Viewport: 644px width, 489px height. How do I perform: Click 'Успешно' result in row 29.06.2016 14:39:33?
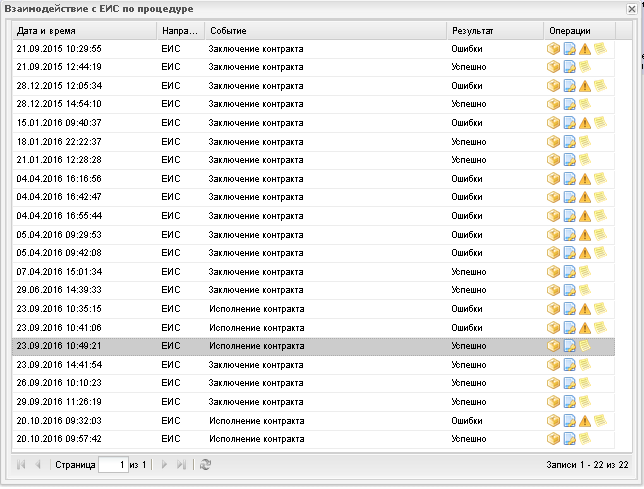(x=469, y=290)
